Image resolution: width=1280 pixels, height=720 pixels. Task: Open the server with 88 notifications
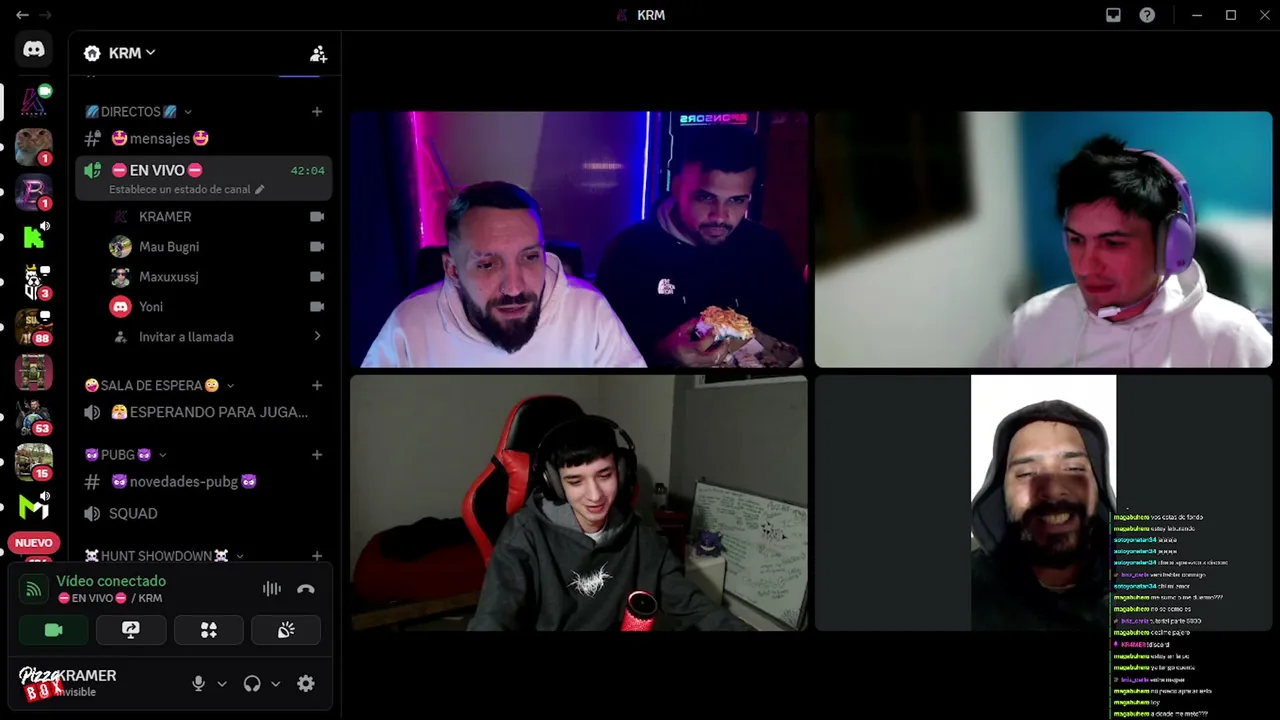point(34,327)
